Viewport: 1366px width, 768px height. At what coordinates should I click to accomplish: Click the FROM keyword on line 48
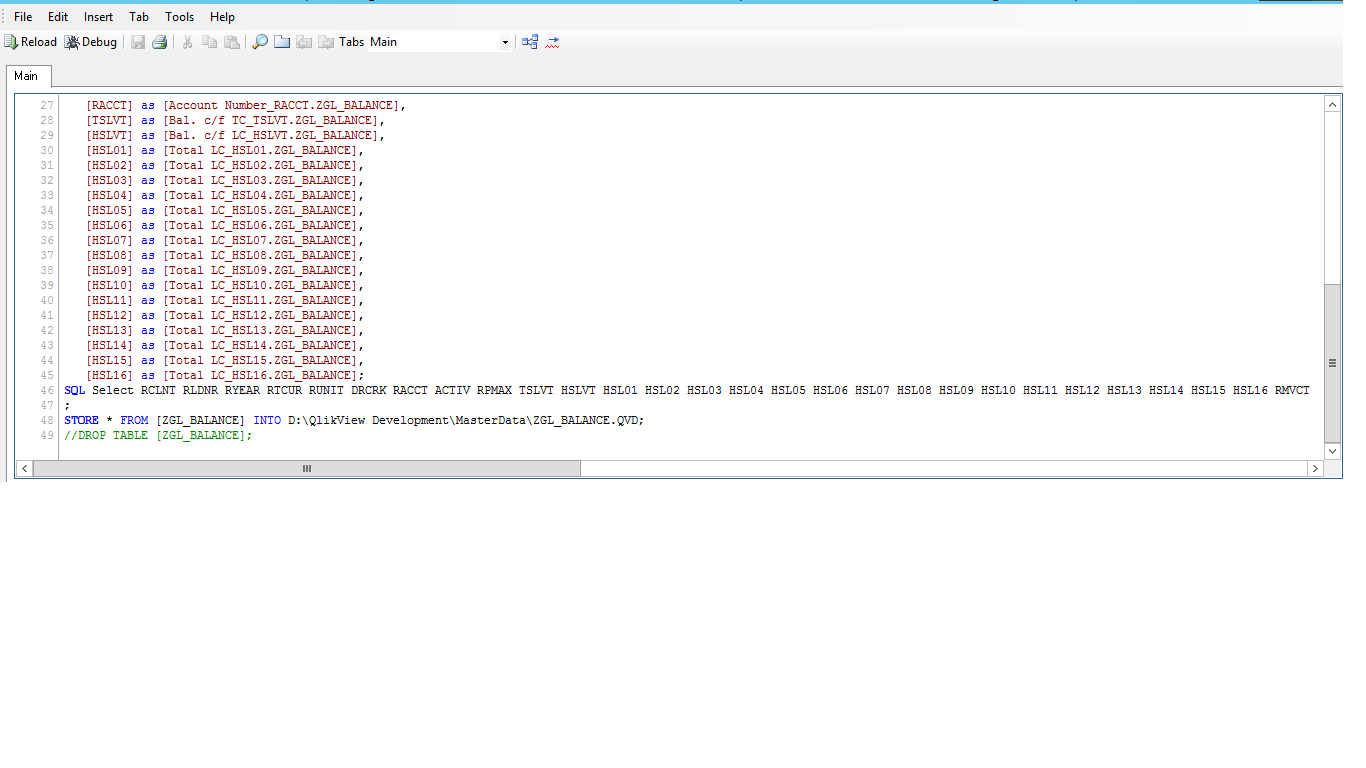click(134, 420)
